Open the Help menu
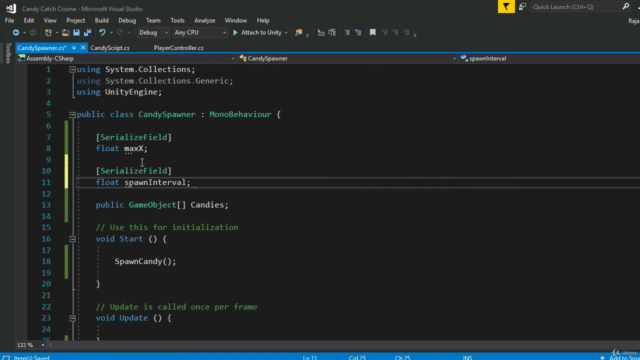This screenshot has width=640, height=360. point(263,20)
